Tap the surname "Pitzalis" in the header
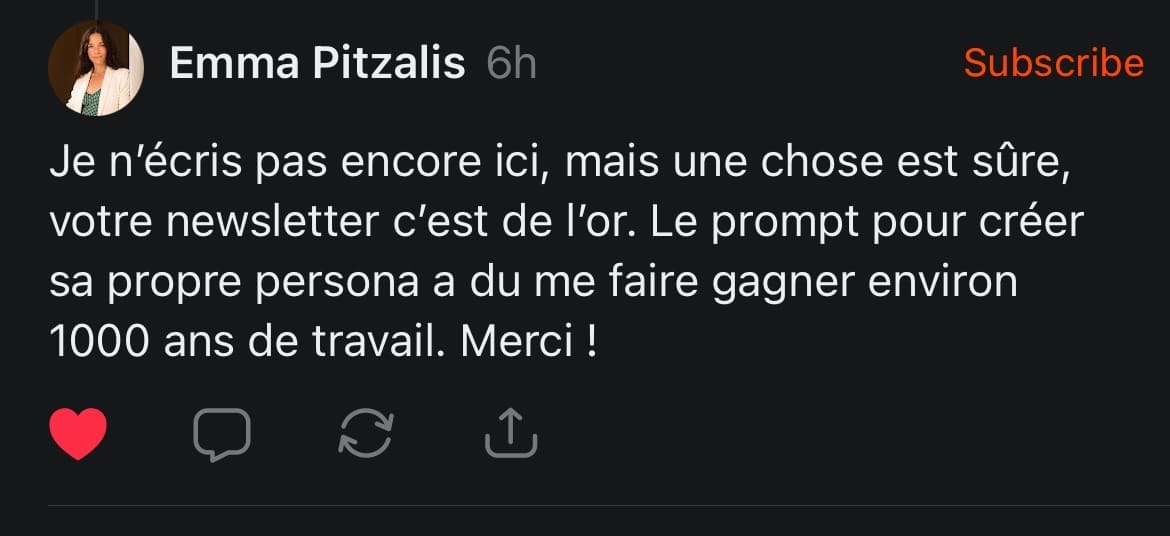 pyautogui.click(x=389, y=64)
